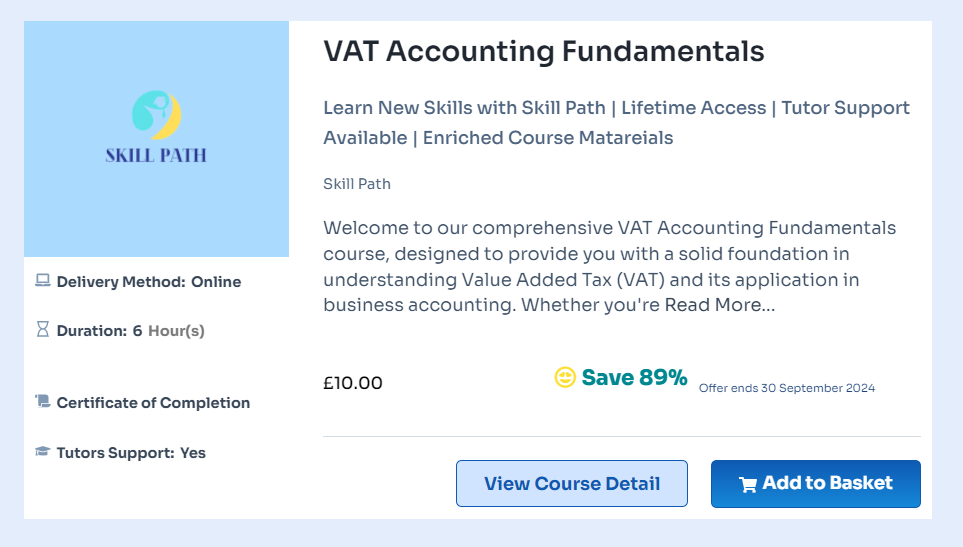Click the smiley face savings icon
The image size is (963, 547).
pos(565,378)
